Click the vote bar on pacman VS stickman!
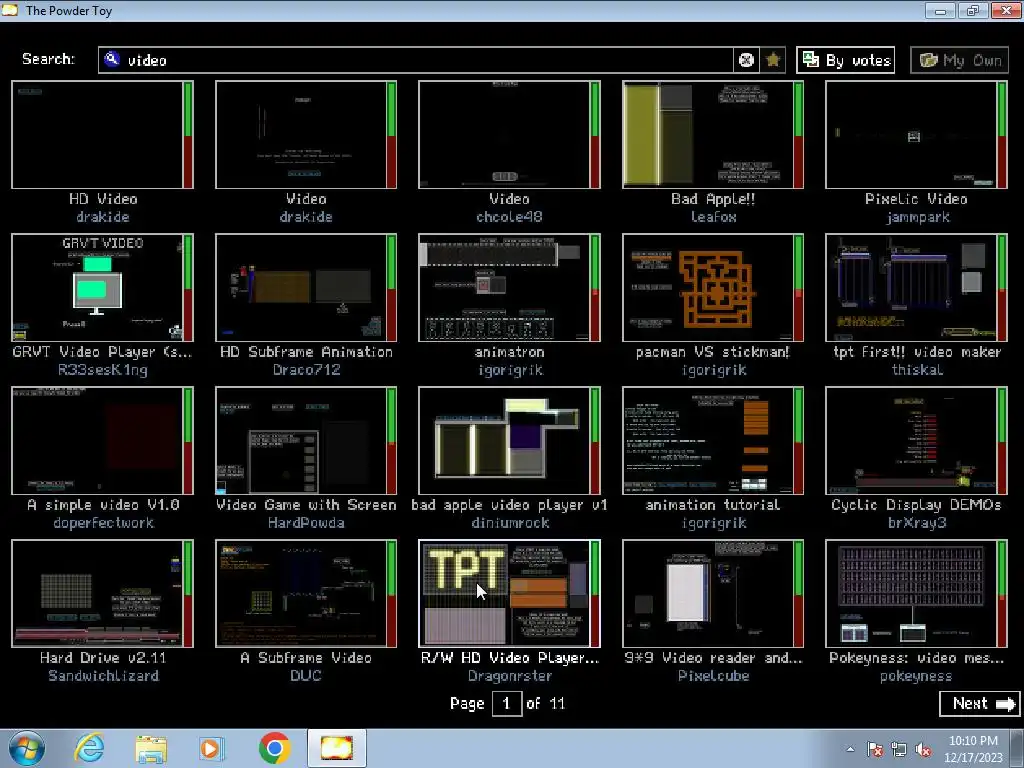 pos(799,287)
